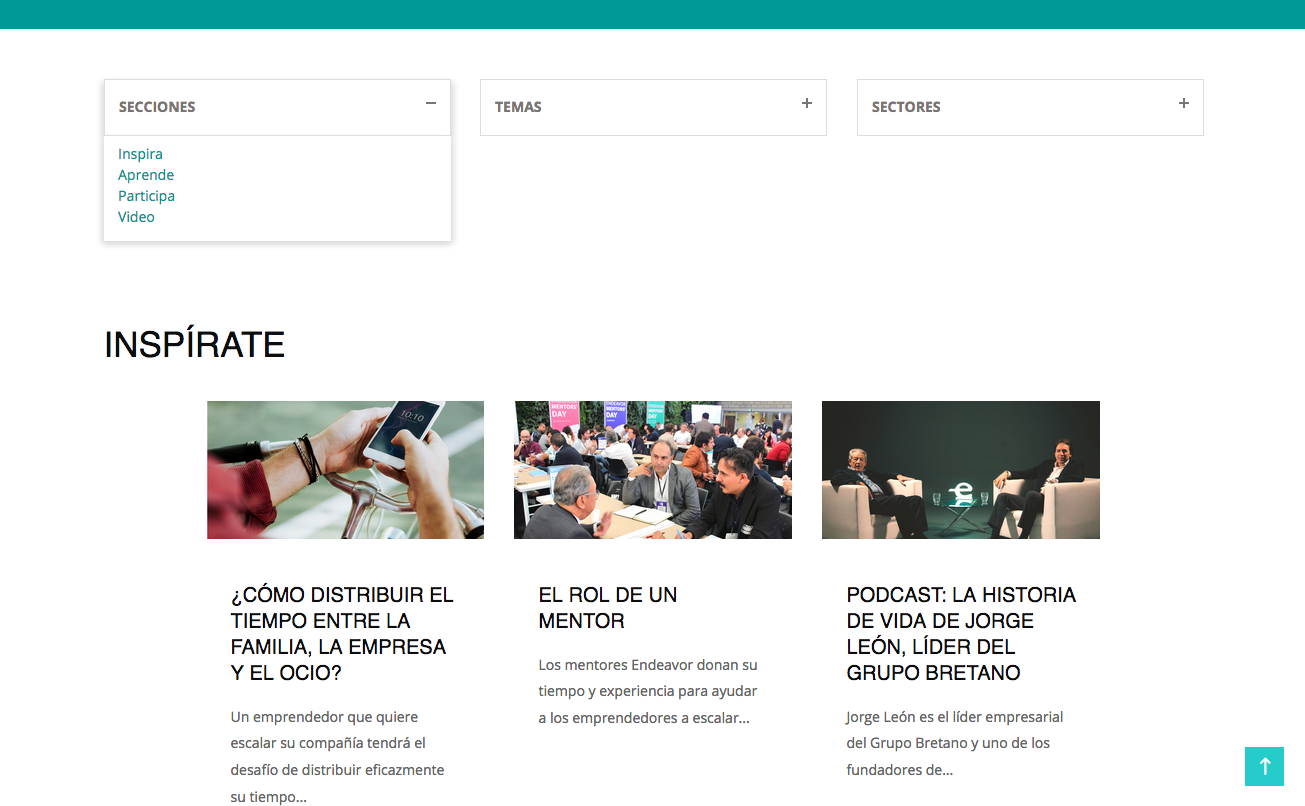Select Aprende from the Secciones list
The width and height of the screenshot is (1305, 806).
point(146,175)
